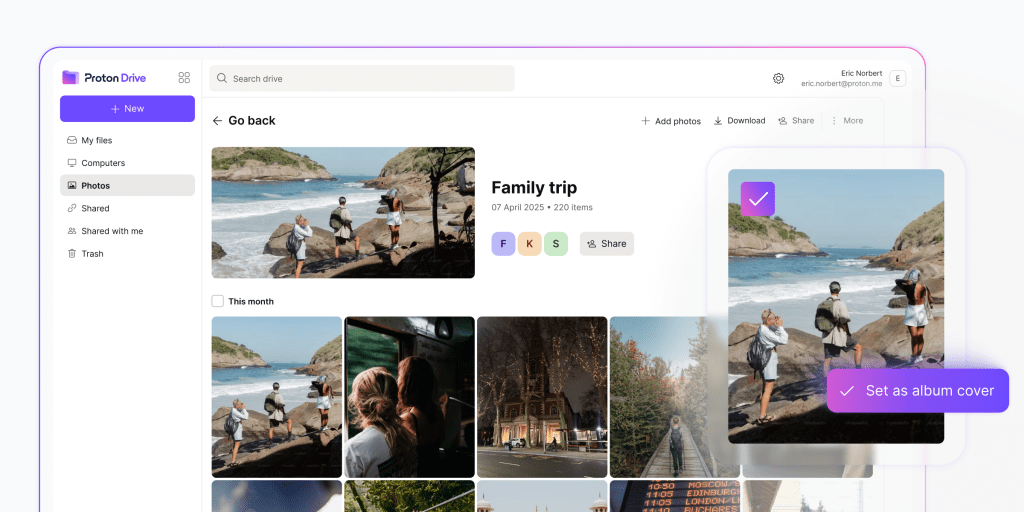
Task: Click the Family trip album cover image
Action: (x=343, y=212)
